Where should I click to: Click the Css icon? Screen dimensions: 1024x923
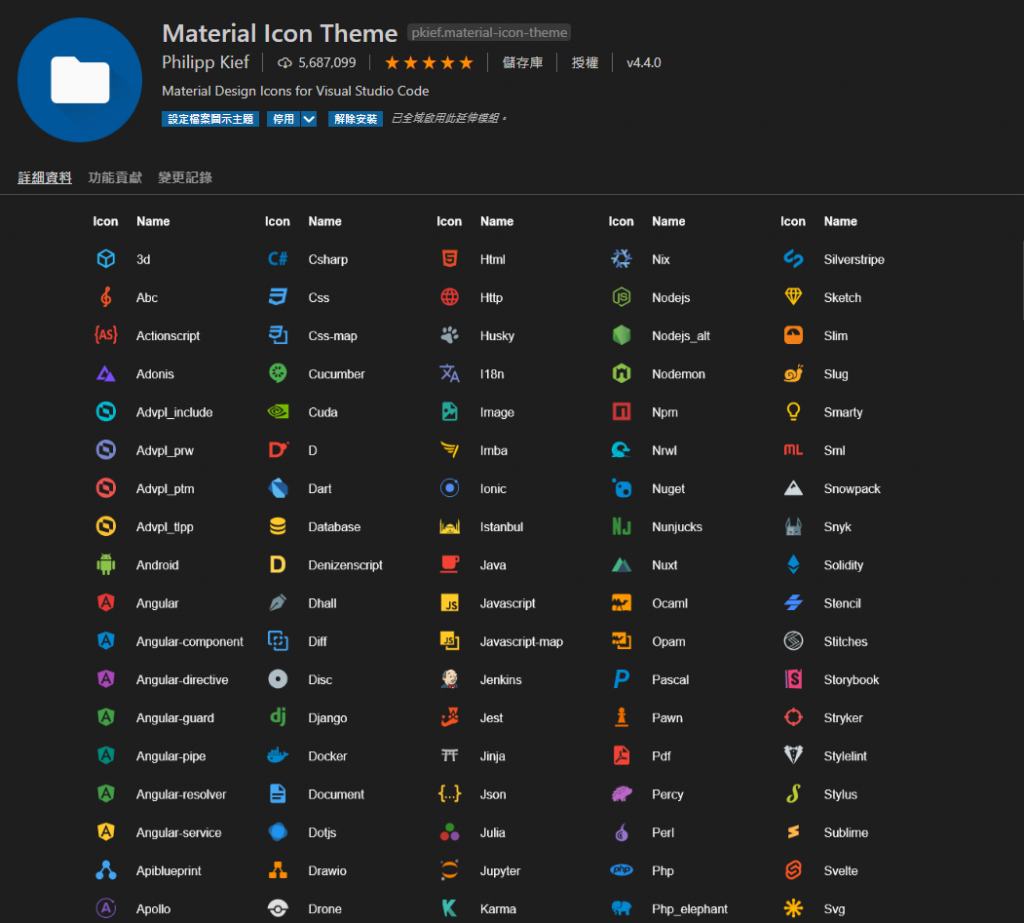point(278,297)
